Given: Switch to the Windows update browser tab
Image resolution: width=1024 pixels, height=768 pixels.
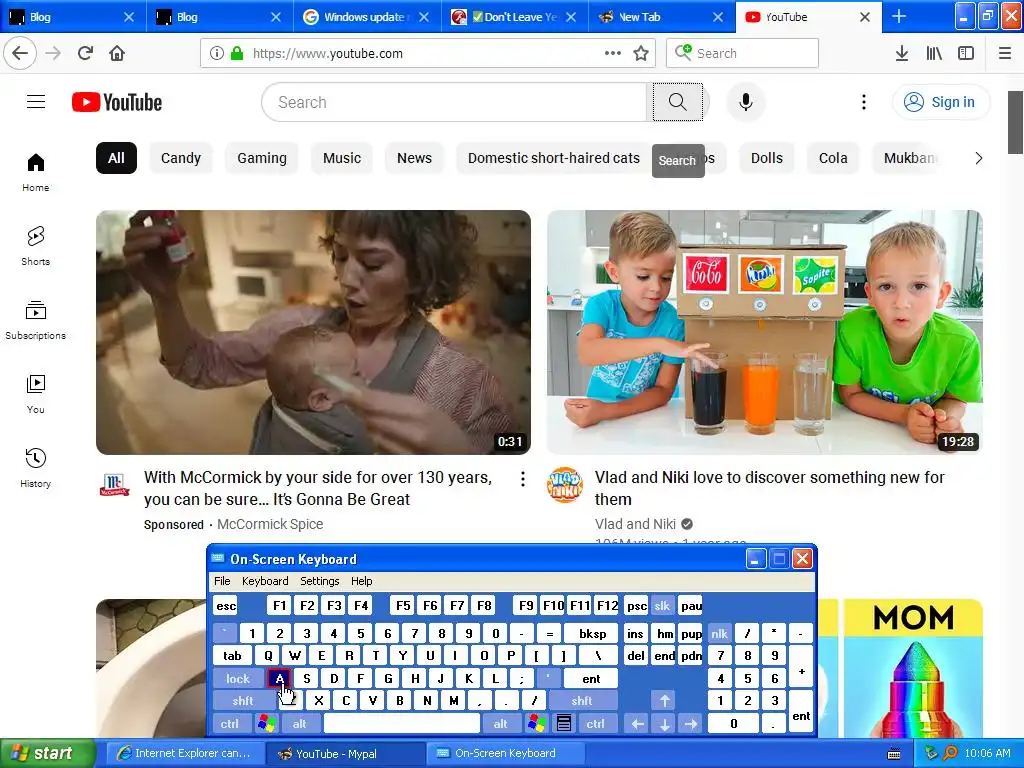Looking at the screenshot, I should [367, 17].
